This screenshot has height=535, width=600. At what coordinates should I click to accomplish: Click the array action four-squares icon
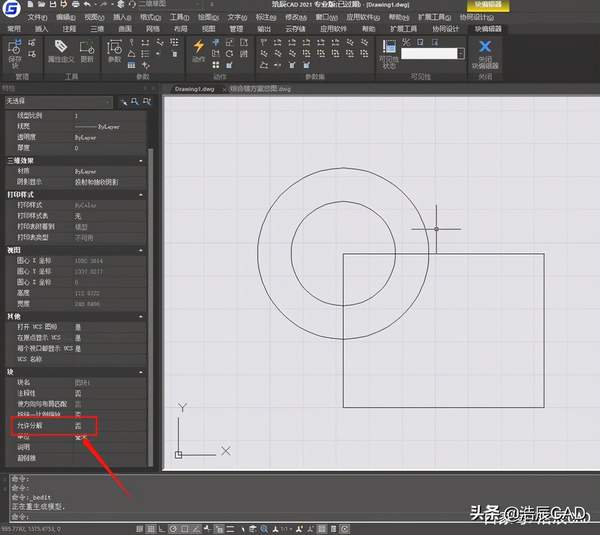(x=216, y=65)
